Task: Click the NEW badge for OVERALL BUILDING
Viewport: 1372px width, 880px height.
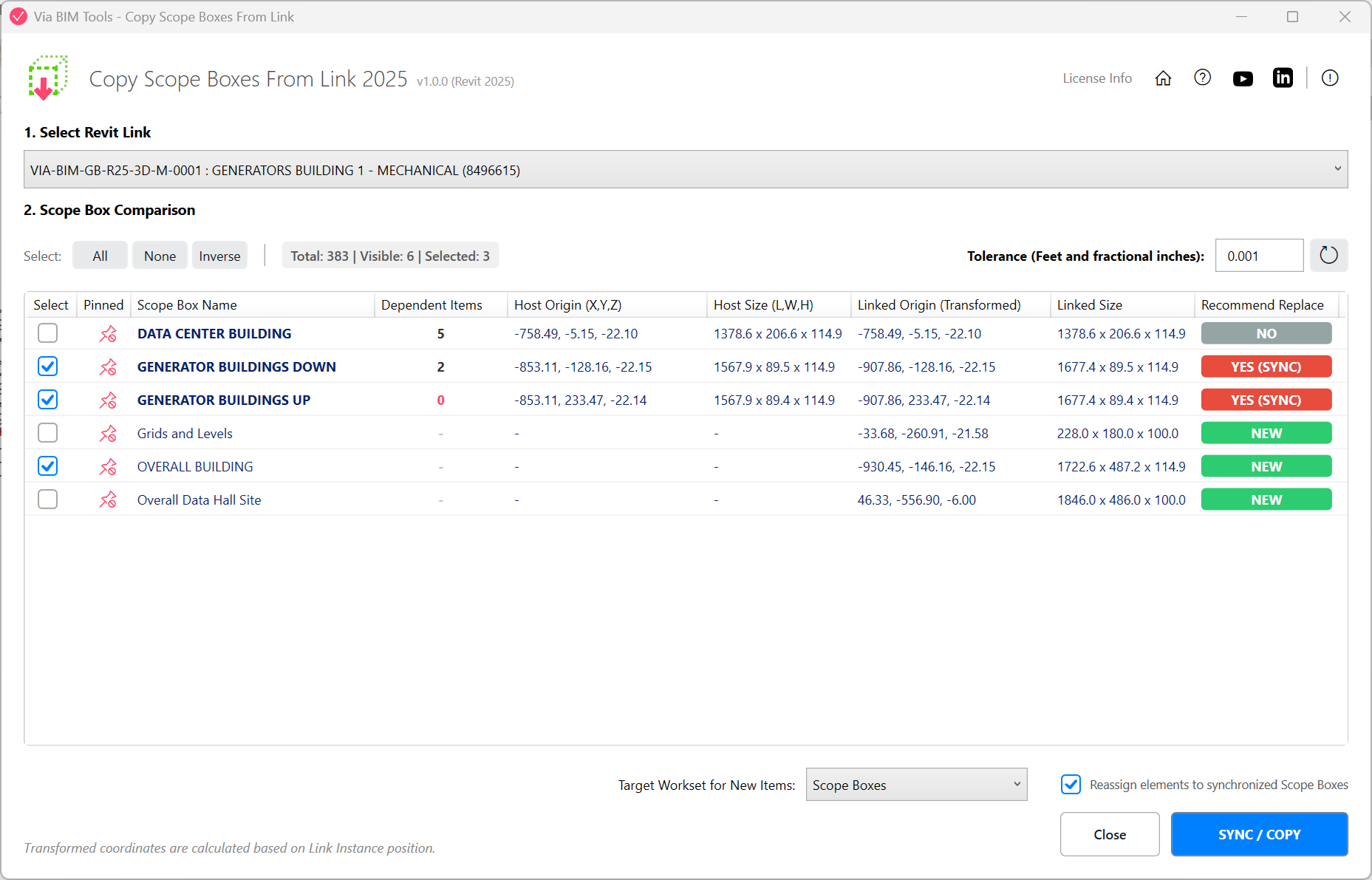Action: (x=1266, y=466)
